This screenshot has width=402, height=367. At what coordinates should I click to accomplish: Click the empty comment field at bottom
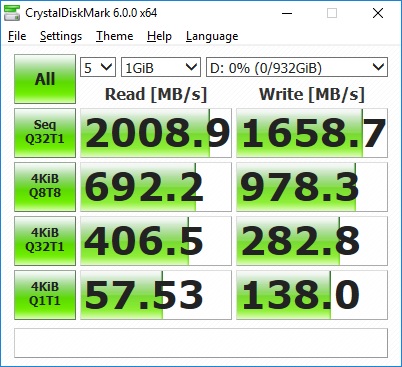[201, 343]
